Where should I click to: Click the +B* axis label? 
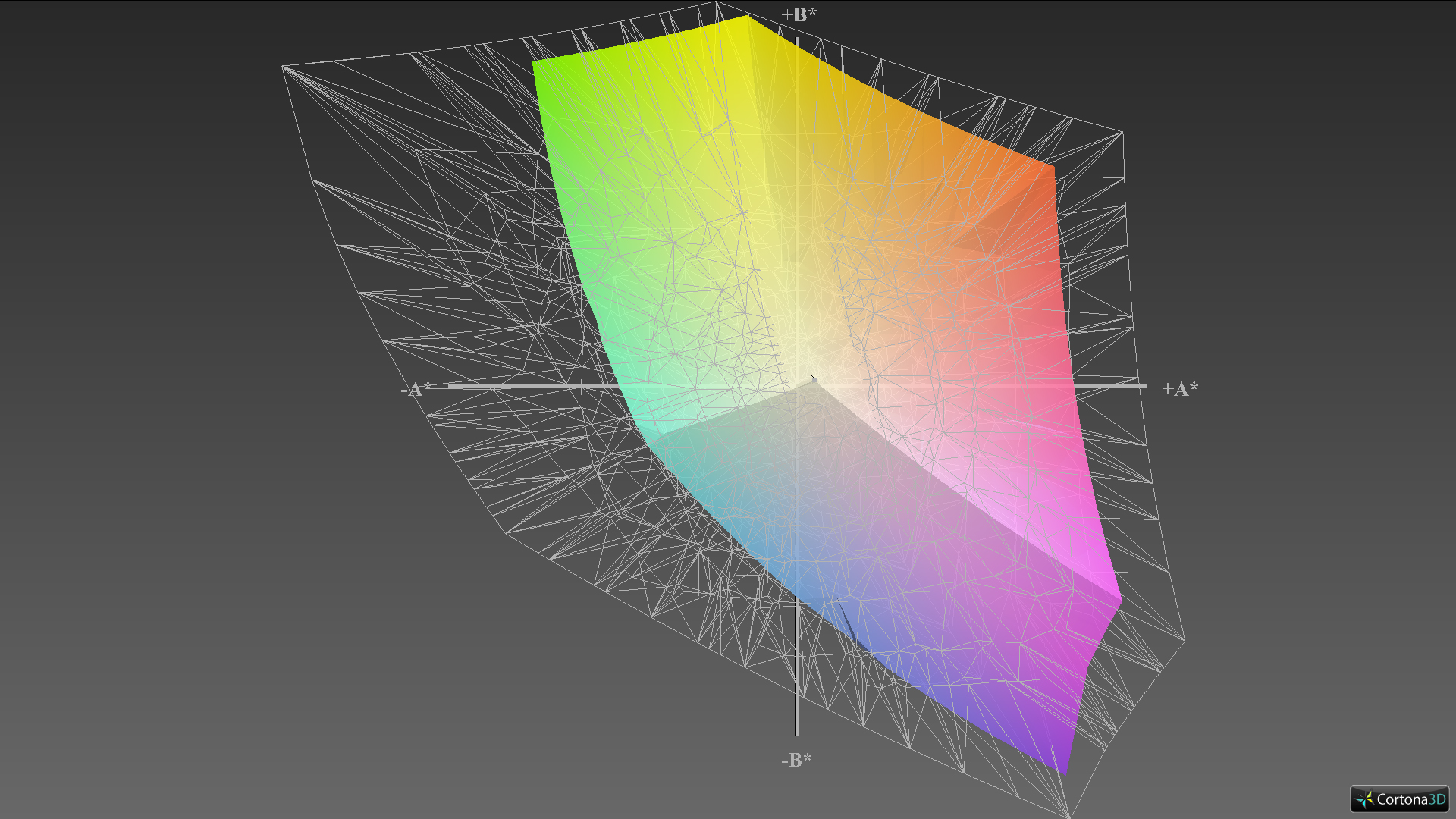799,14
